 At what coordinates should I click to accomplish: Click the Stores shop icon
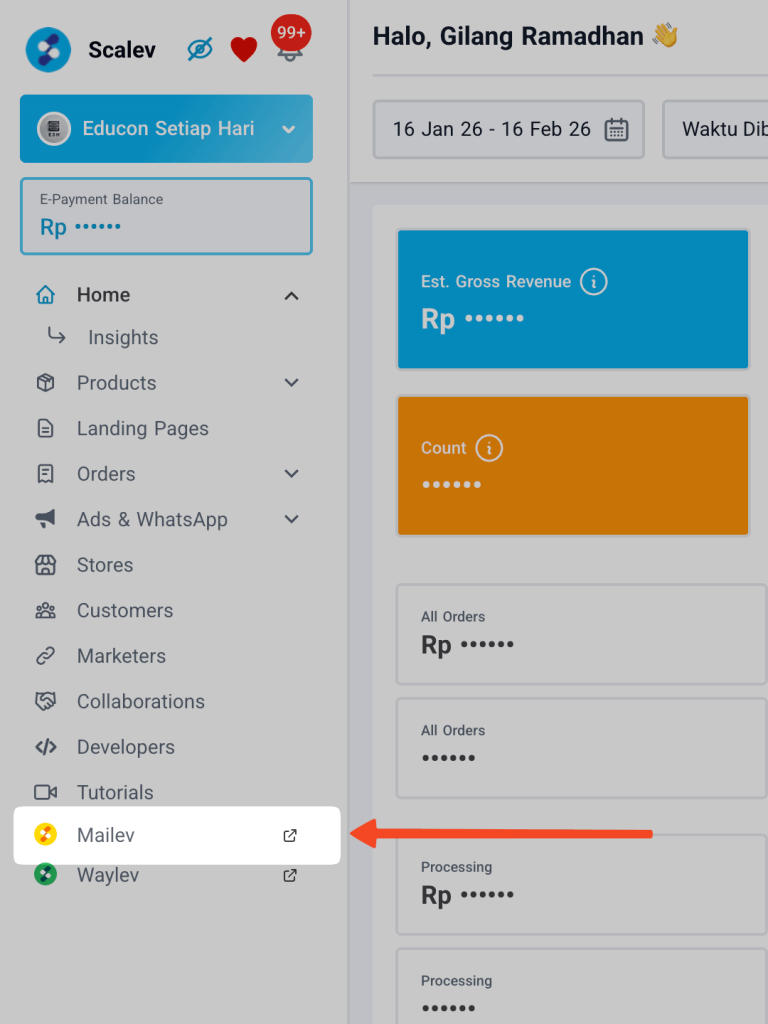45,565
